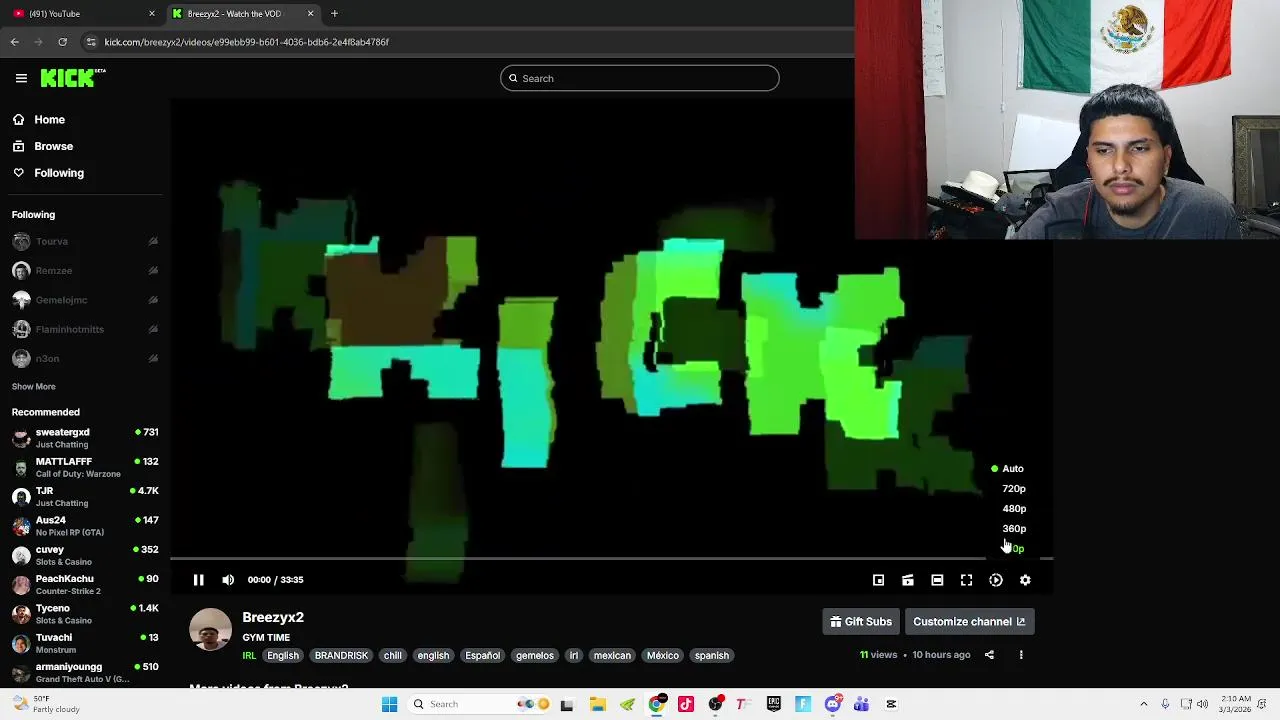Expand hidden system tray icons
Screen dimensions: 1280x720
coord(1144,705)
